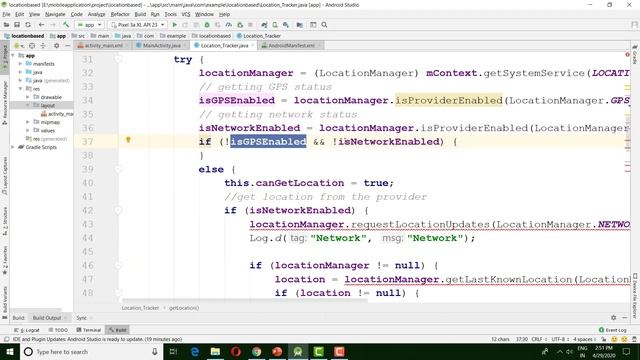Run the app with green play icon
This screenshot has height=360, width=640.
(x=175, y=25)
